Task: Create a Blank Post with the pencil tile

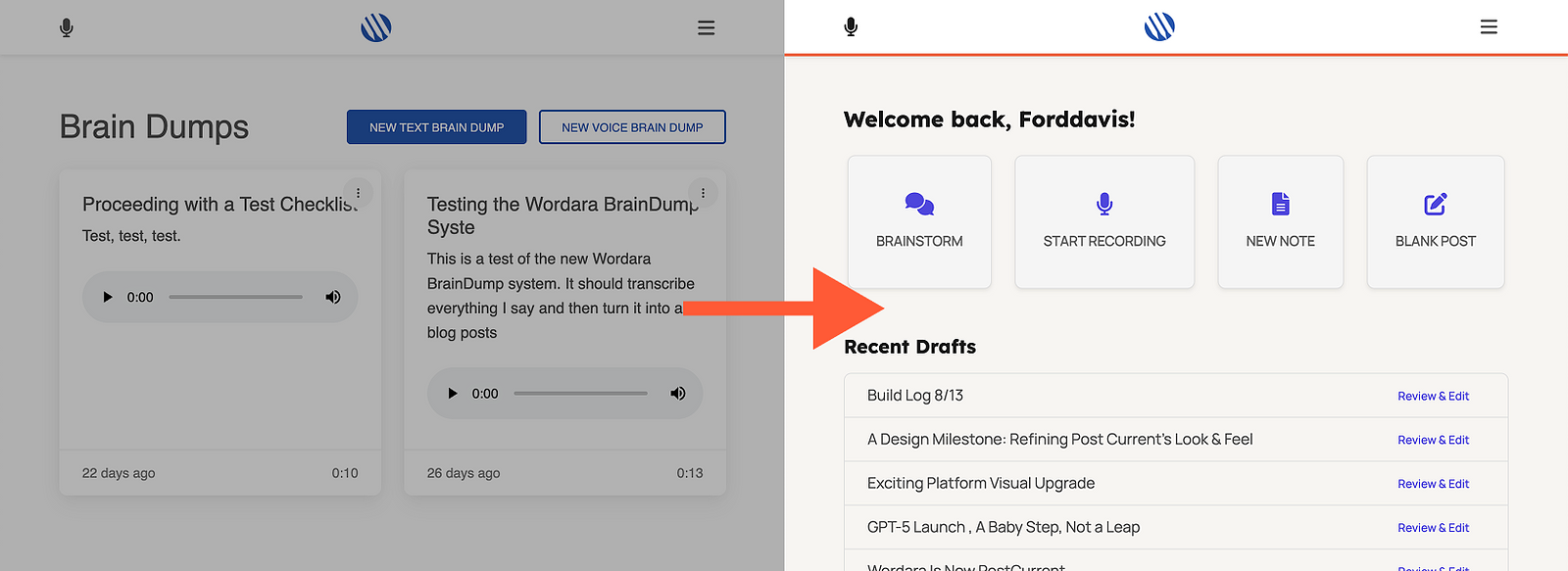Action: pyautogui.click(x=1436, y=221)
